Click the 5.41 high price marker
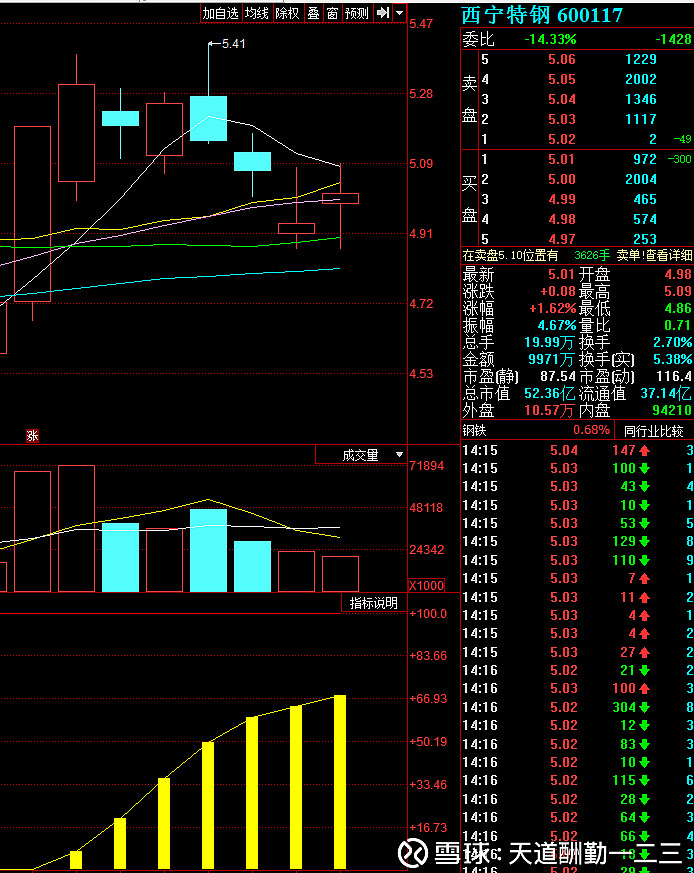This screenshot has width=694, height=873. [x=232, y=44]
